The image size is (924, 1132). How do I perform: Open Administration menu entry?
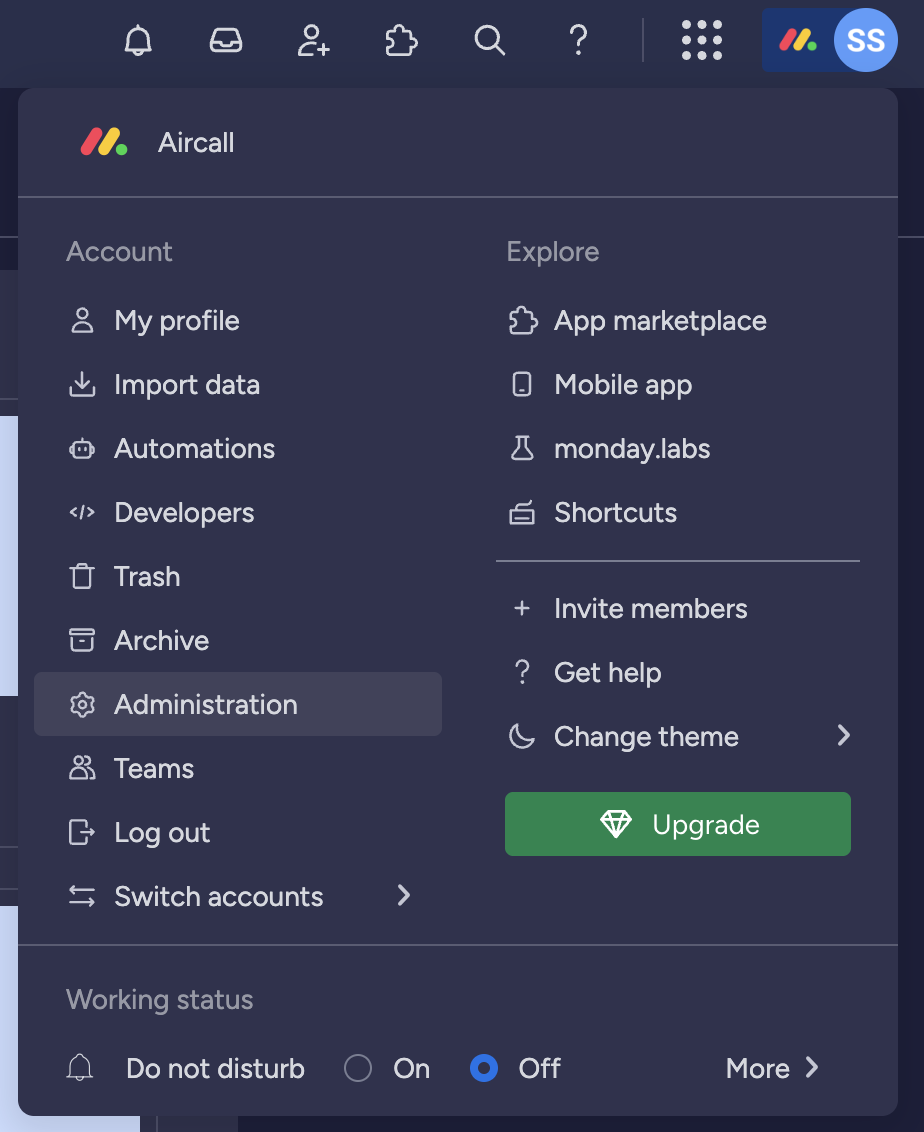[237, 705]
